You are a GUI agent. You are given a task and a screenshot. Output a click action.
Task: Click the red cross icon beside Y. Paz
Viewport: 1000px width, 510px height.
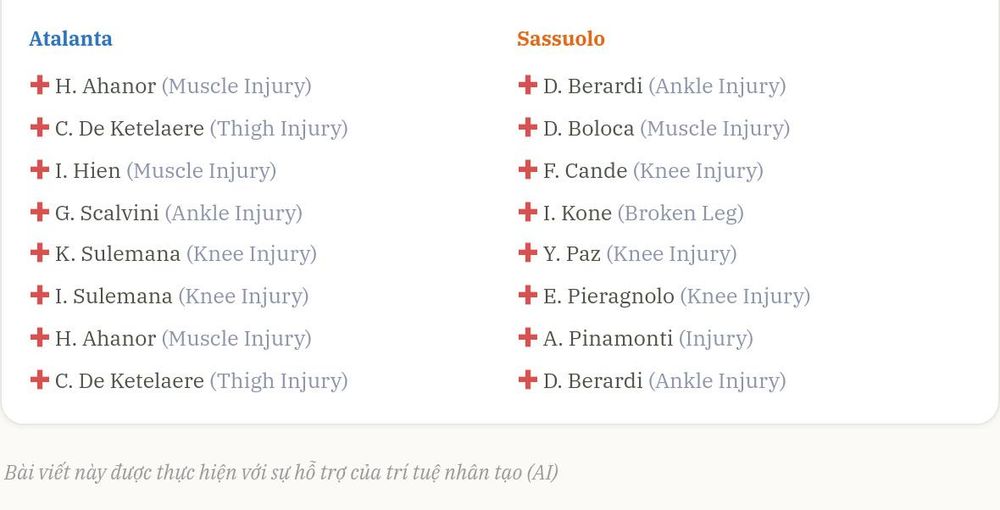[x=527, y=252]
